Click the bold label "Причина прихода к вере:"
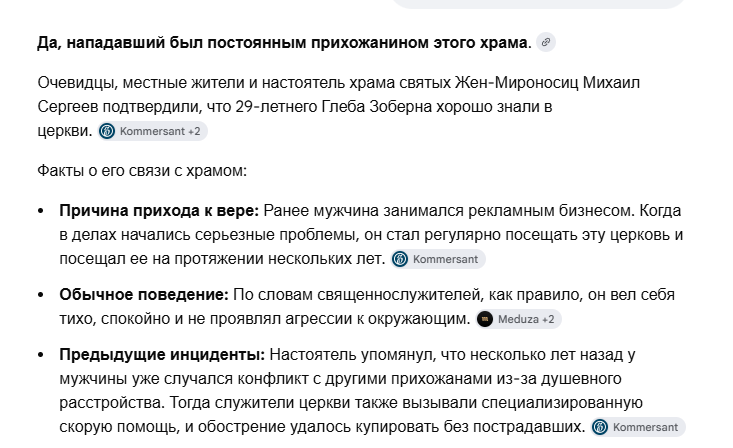This screenshot has width=733, height=448. tap(159, 211)
